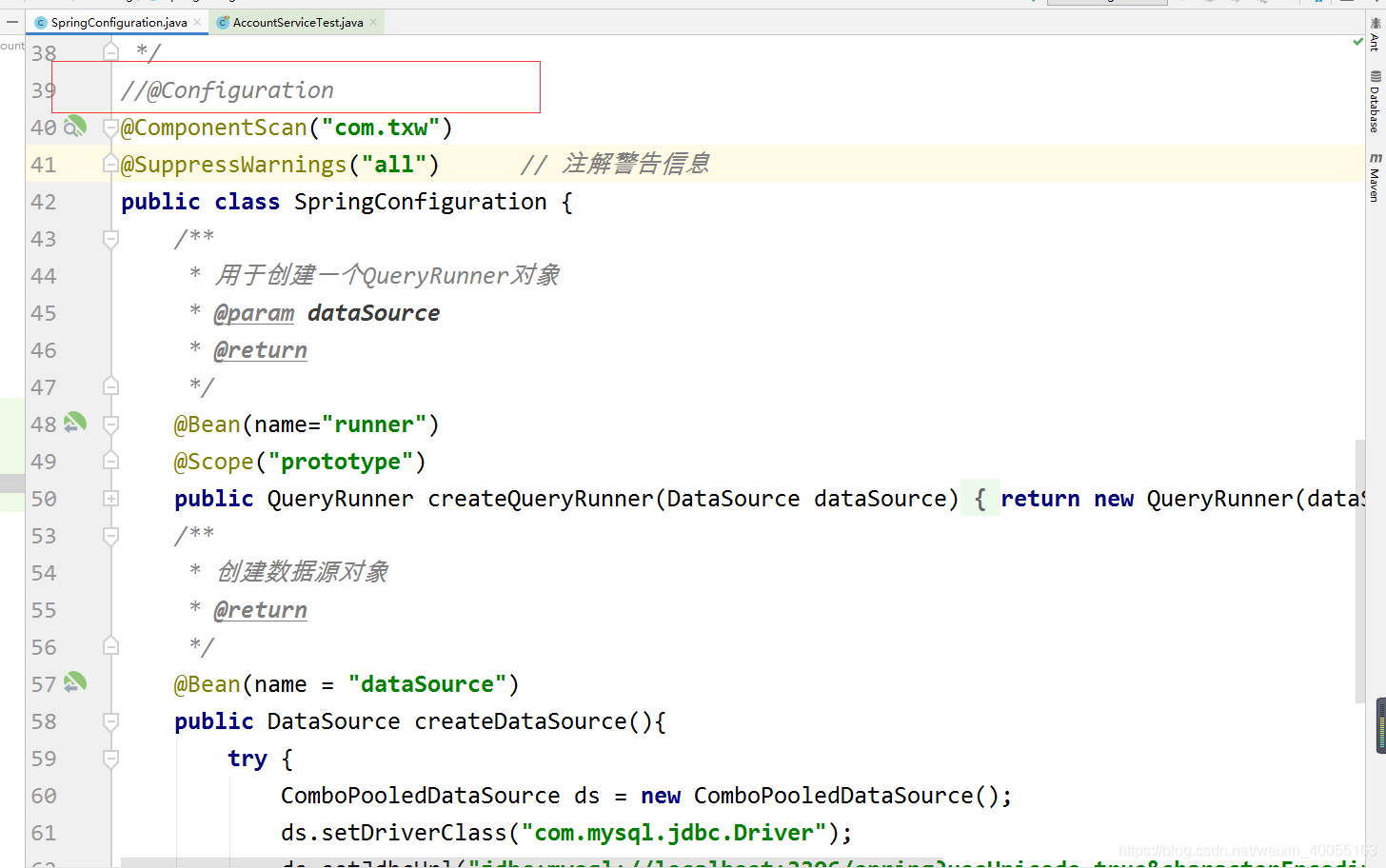Open the Database tool window
Image resolution: width=1386 pixels, height=868 pixels.
click(x=1375, y=102)
